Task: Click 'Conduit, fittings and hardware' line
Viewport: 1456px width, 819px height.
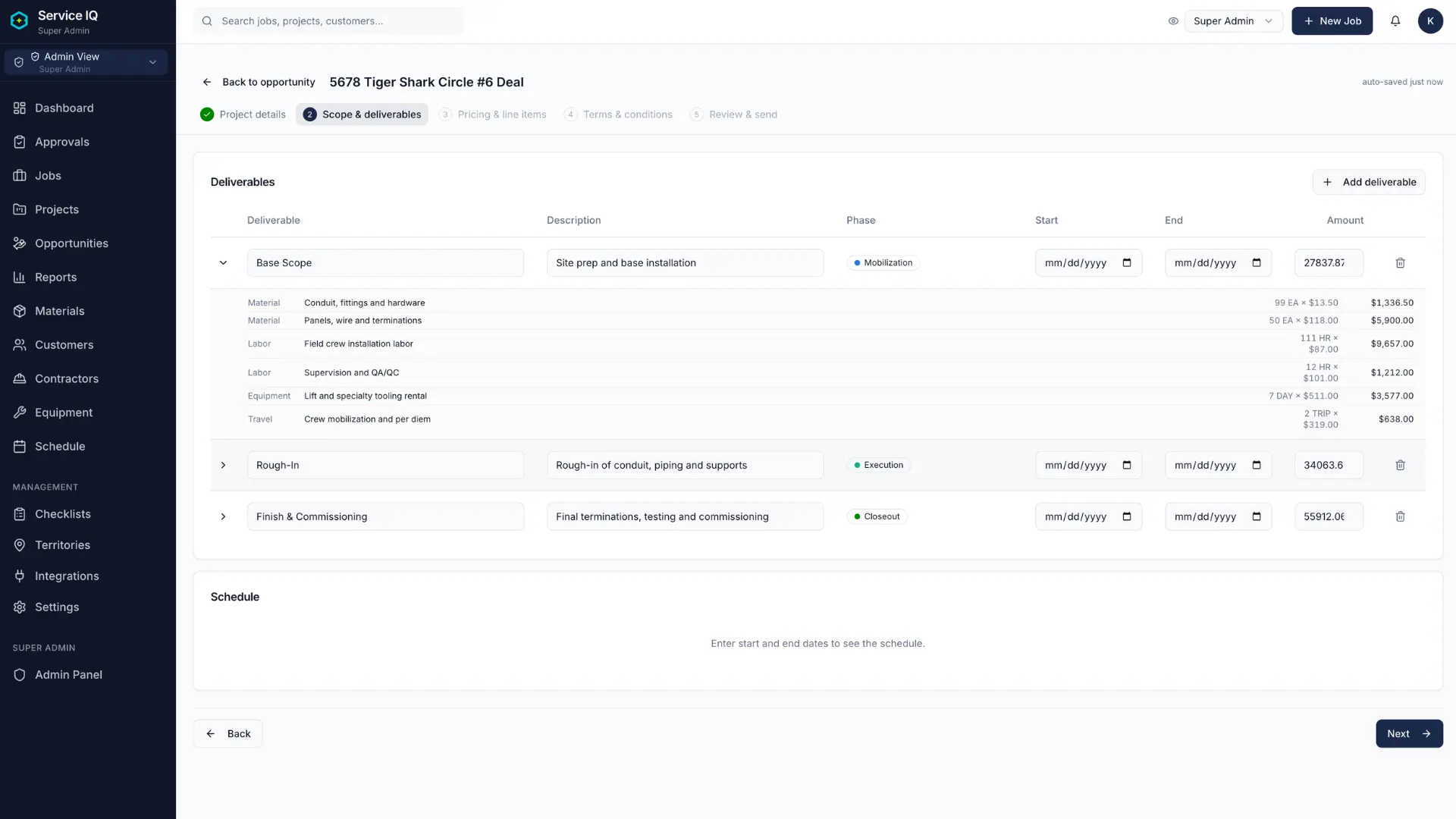Action: 365,303
